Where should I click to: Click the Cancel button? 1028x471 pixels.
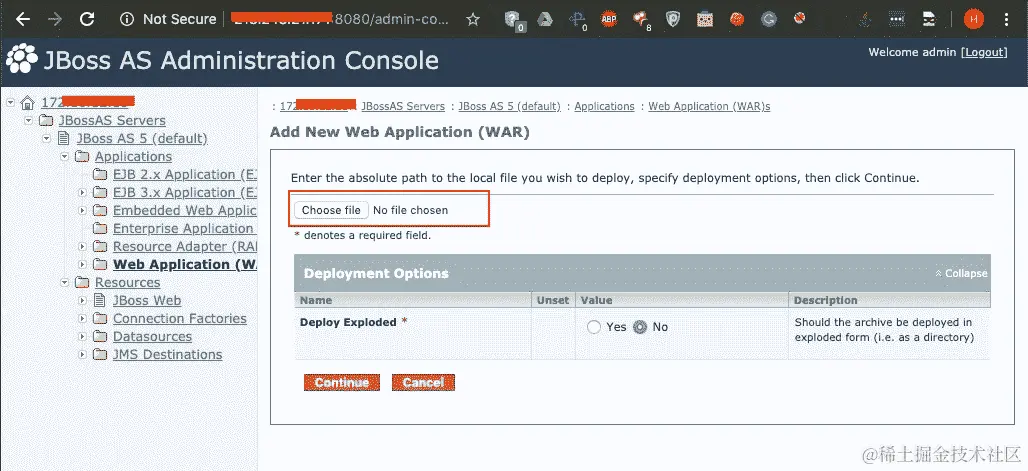(x=423, y=382)
